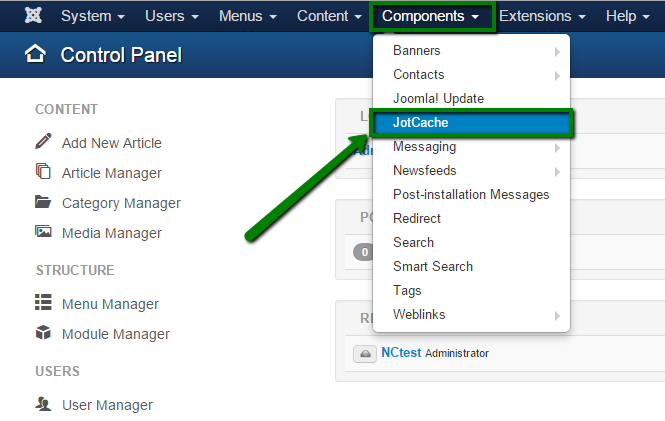The height and width of the screenshot is (421, 665).
Task: Expand the Banners submenu arrow
Action: (x=557, y=52)
